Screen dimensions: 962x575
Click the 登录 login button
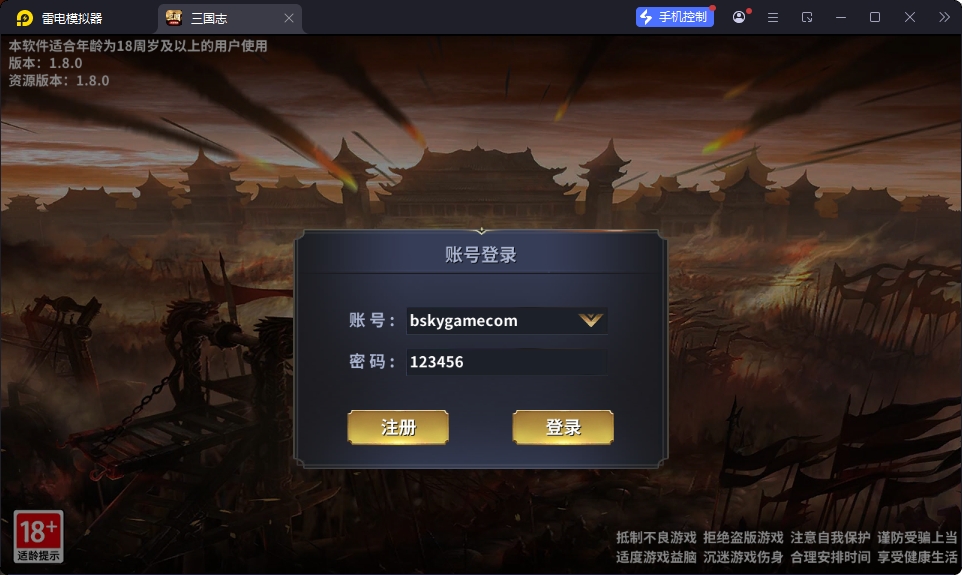(x=563, y=427)
